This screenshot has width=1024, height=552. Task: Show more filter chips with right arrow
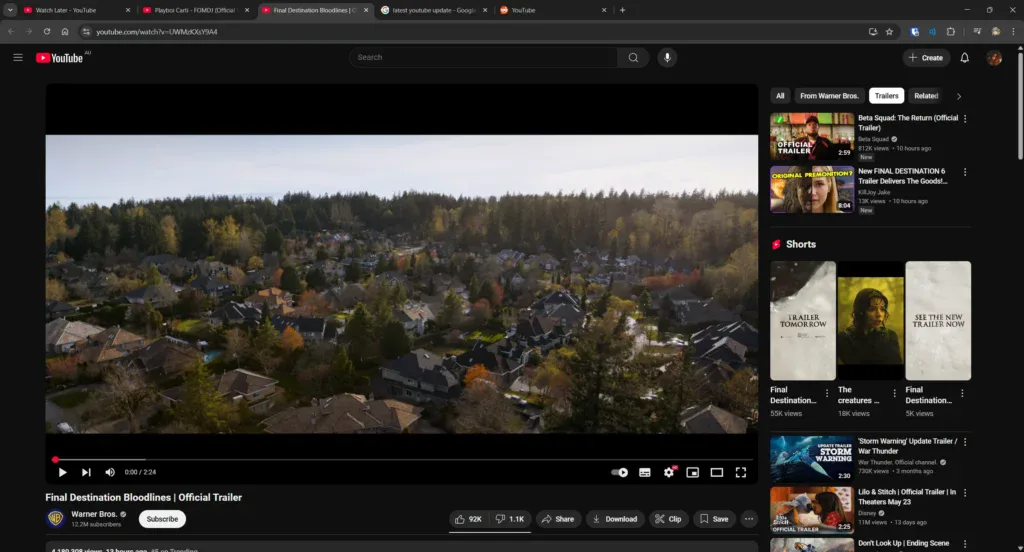pyautogui.click(x=959, y=96)
